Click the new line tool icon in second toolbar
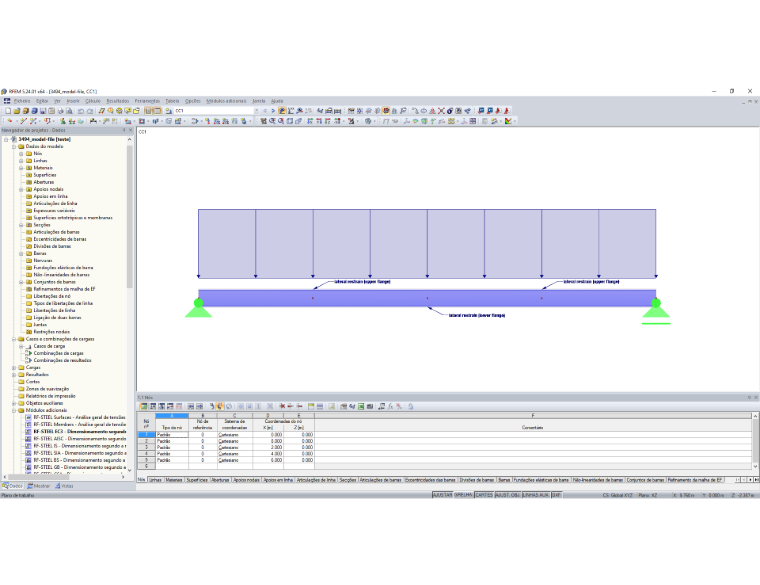 23,121
